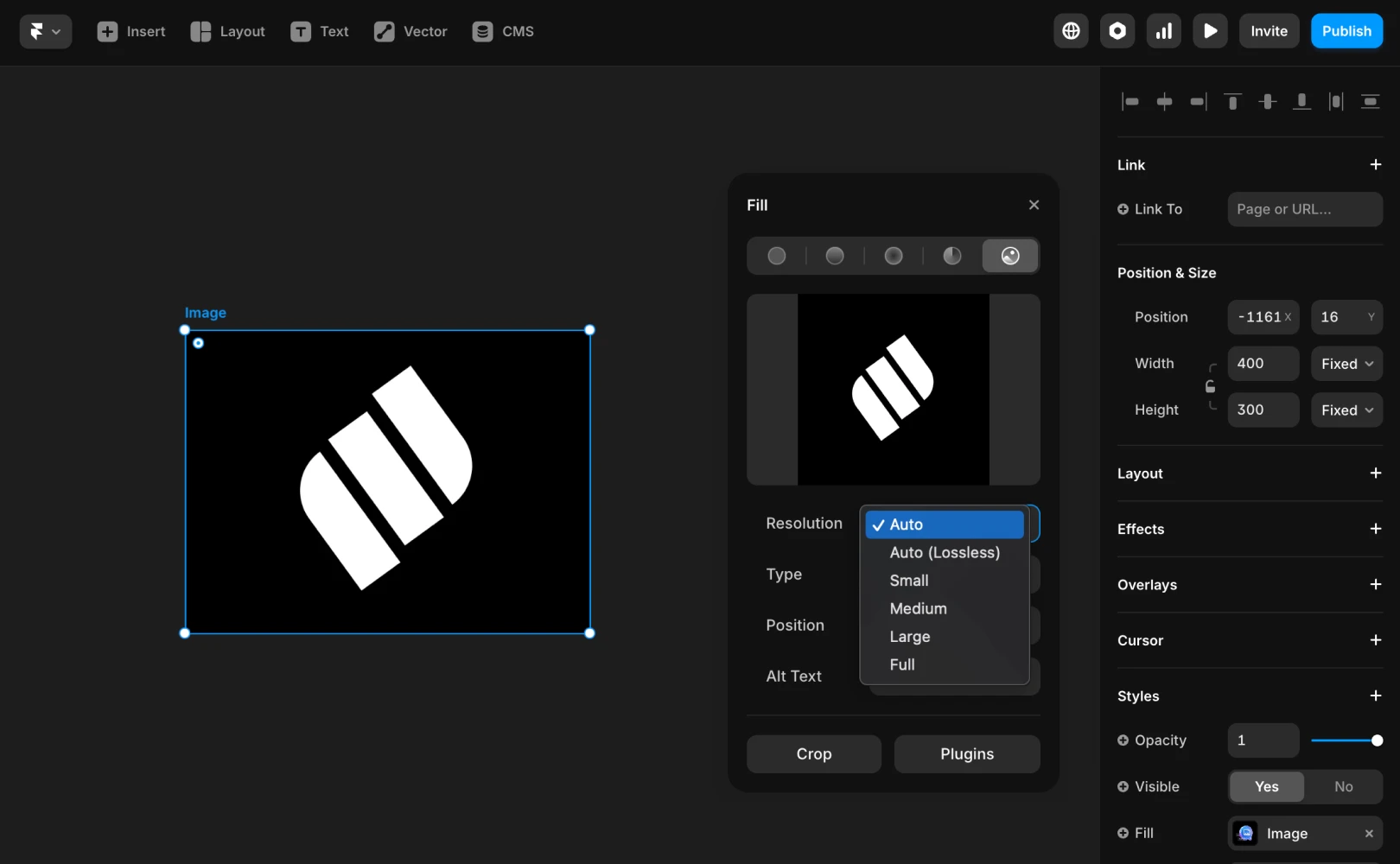Choose Auto (Lossless) resolution
This screenshot has width=1400, height=864.
945,553
